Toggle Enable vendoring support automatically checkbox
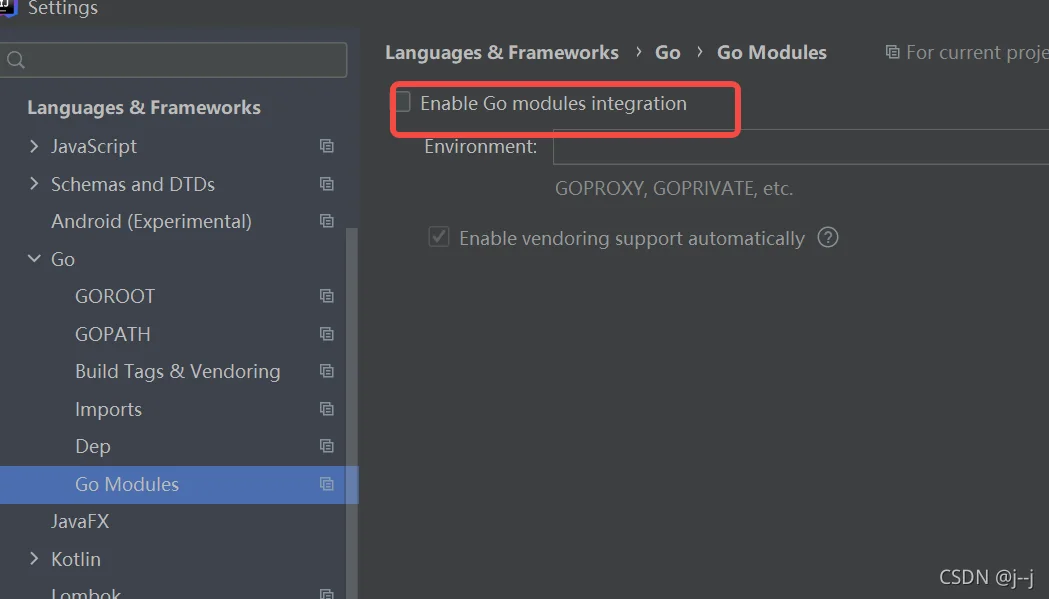The width and height of the screenshot is (1049, 599). click(x=439, y=237)
